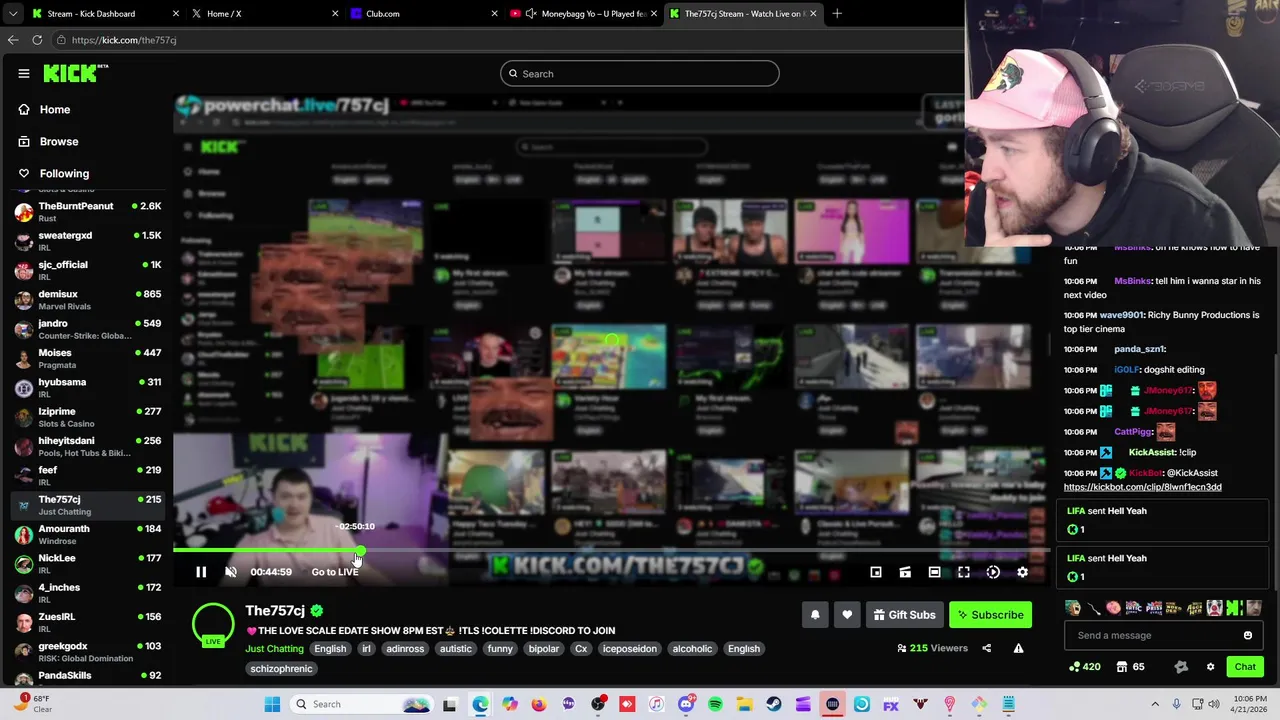Click the Subscribe button
Image resolution: width=1280 pixels, height=720 pixels.
pyautogui.click(x=990, y=615)
